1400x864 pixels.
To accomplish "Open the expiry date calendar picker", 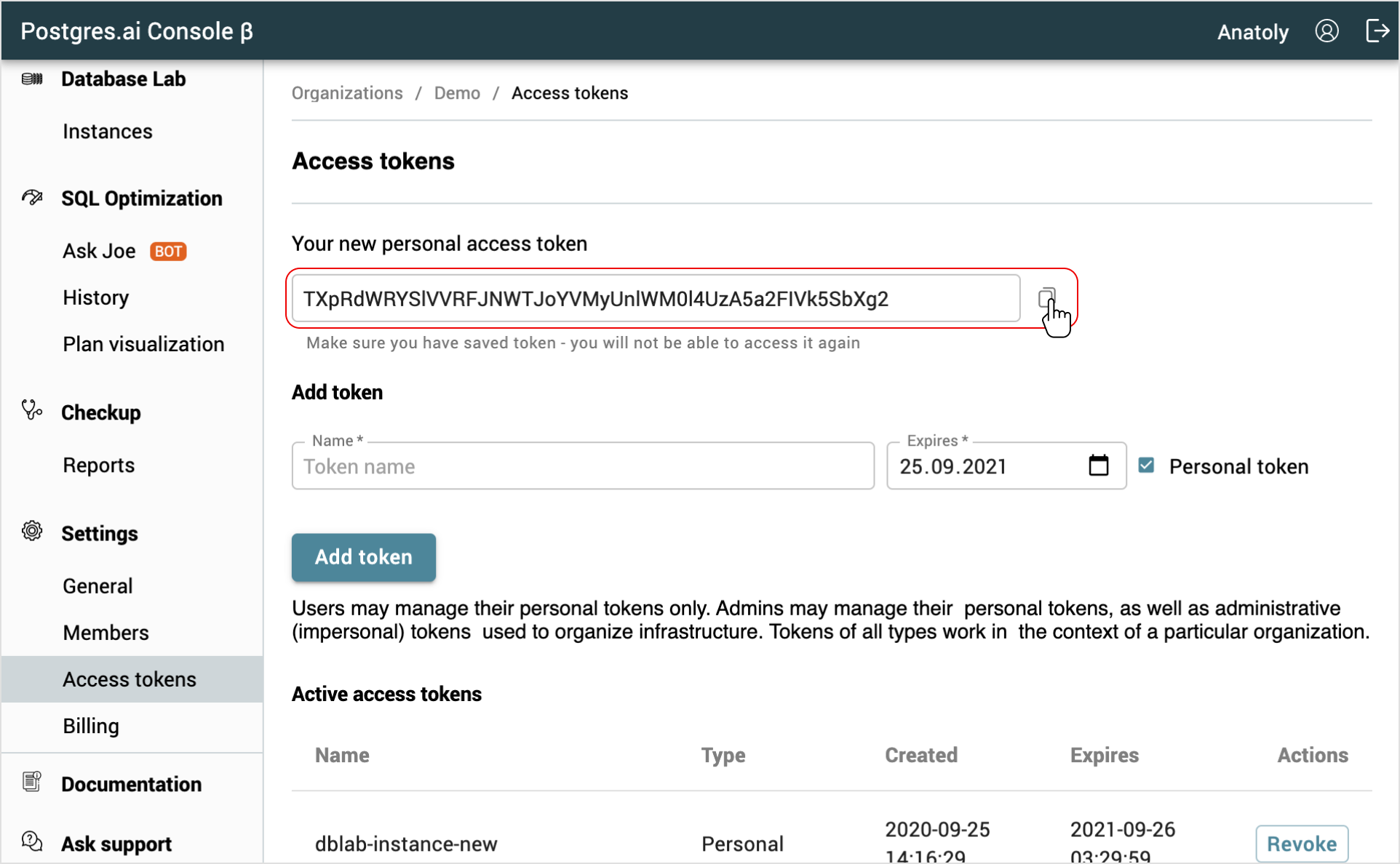I will point(1098,465).
